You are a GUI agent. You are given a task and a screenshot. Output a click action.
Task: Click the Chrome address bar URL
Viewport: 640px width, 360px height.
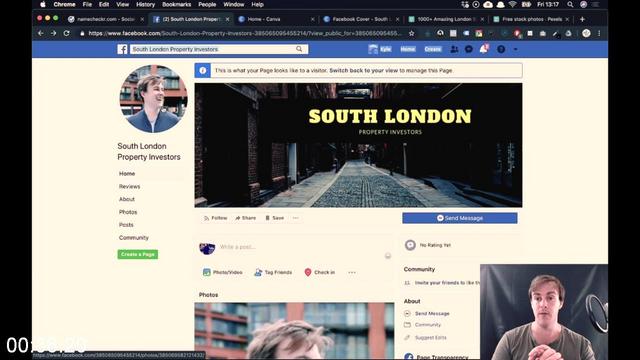[245, 33]
